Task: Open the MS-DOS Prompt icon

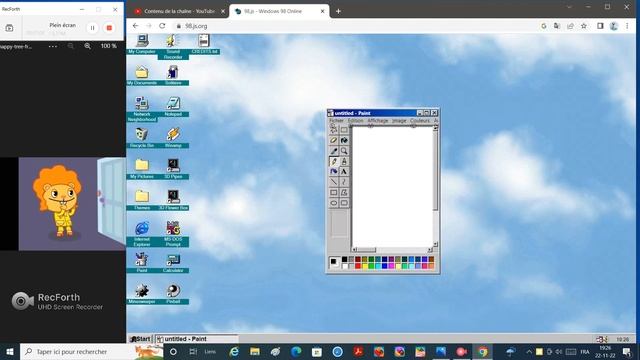Action: pyautogui.click(x=173, y=233)
